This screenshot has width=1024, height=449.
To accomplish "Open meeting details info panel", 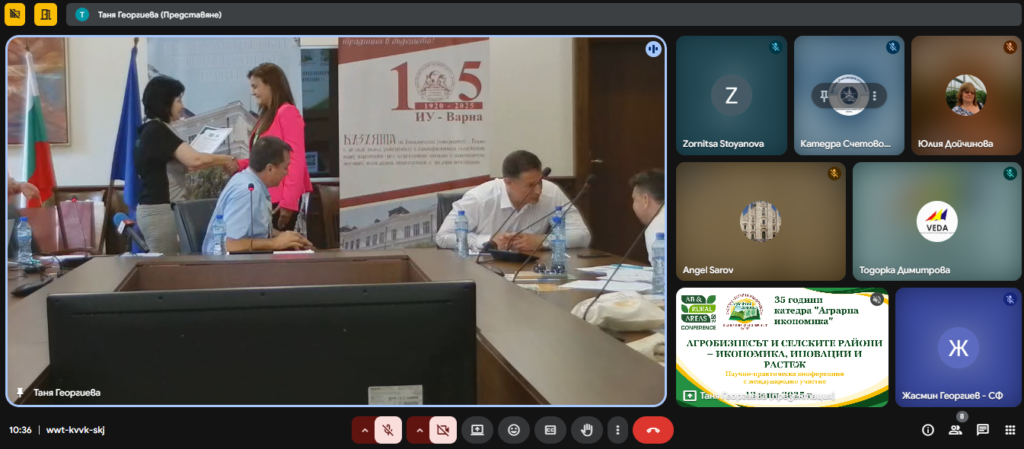I will pyautogui.click(x=928, y=430).
